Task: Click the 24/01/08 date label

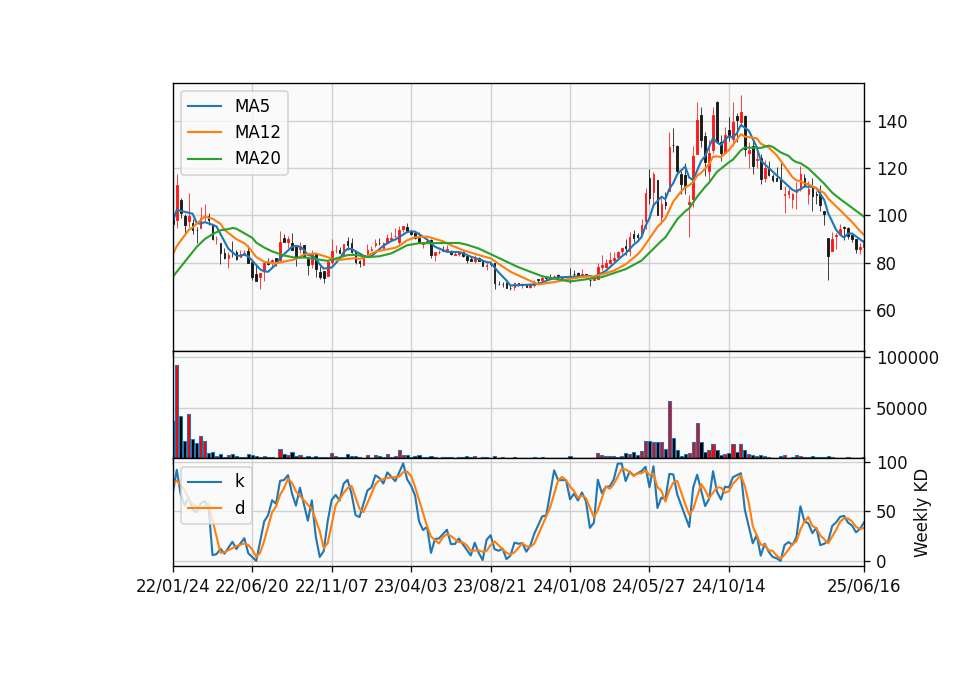Action: pyautogui.click(x=569, y=586)
